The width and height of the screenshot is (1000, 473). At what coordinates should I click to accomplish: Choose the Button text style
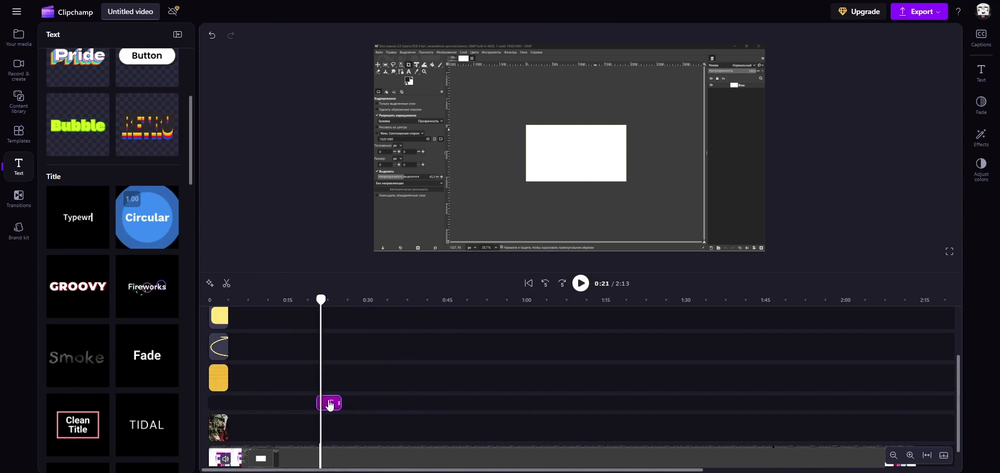(x=147, y=66)
